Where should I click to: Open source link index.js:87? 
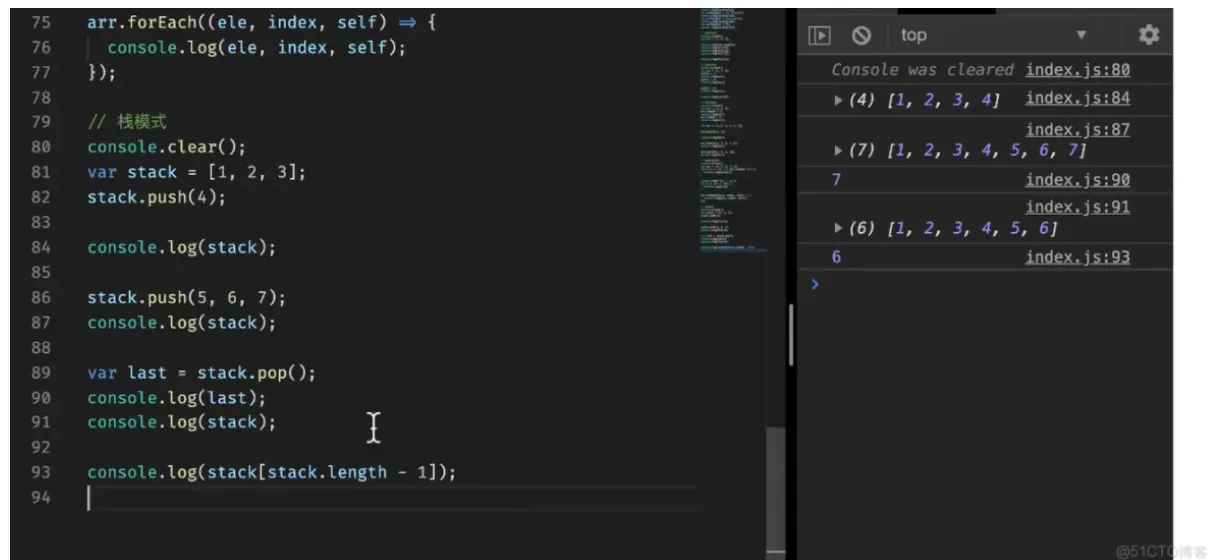pyautogui.click(x=1077, y=130)
